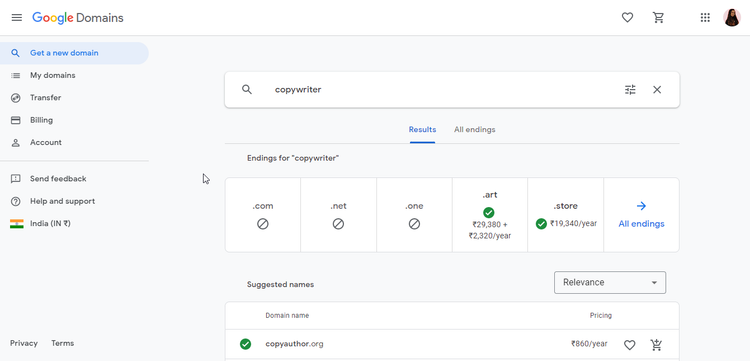This screenshot has width=750, height=361.
Task: Clear the search with X icon
Action: tap(657, 89)
